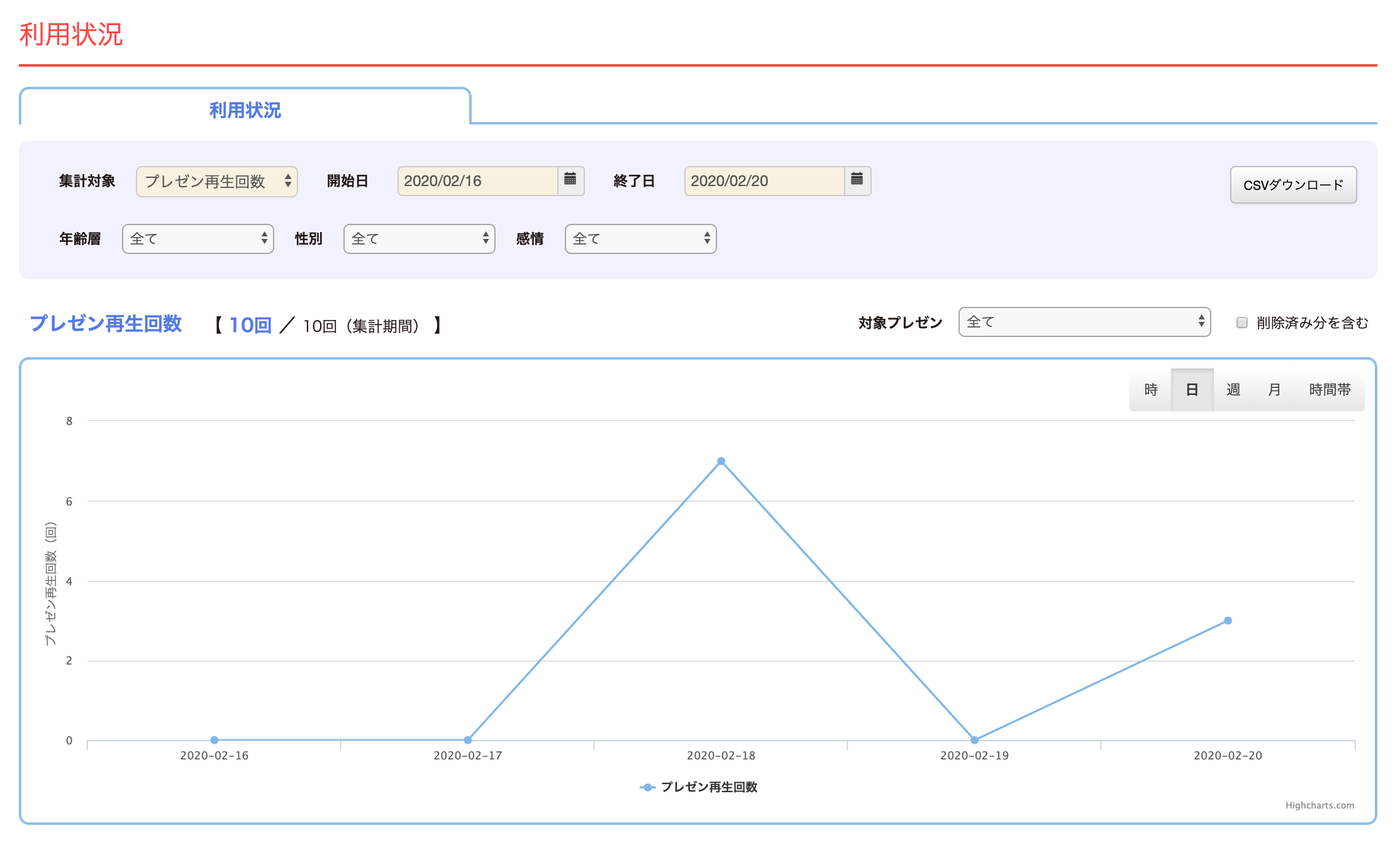
Task: Open the start date calendar picker
Action: (x=570, y=180)
